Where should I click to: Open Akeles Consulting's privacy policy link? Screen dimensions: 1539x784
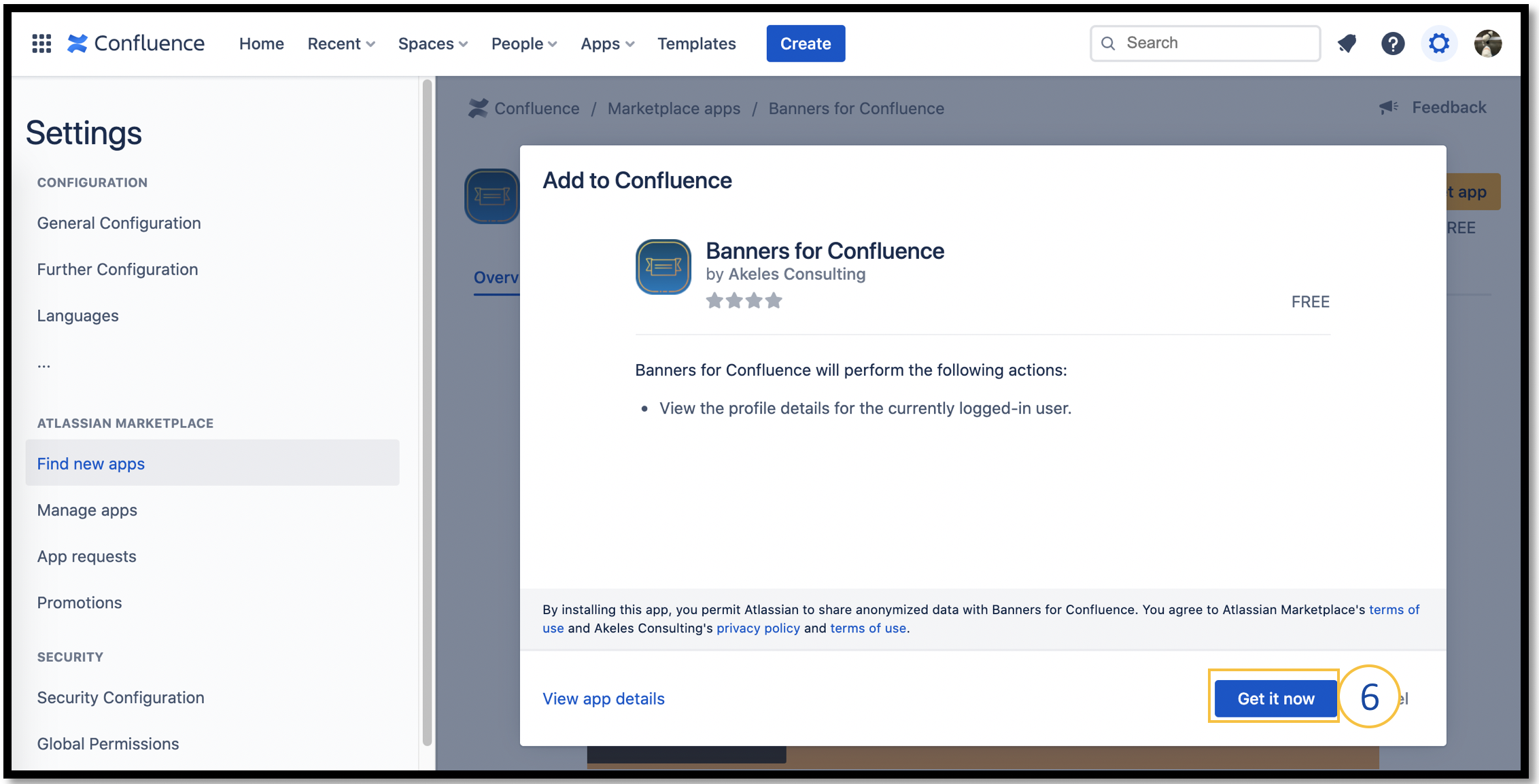pyautogui.click(x=758, y=628)
